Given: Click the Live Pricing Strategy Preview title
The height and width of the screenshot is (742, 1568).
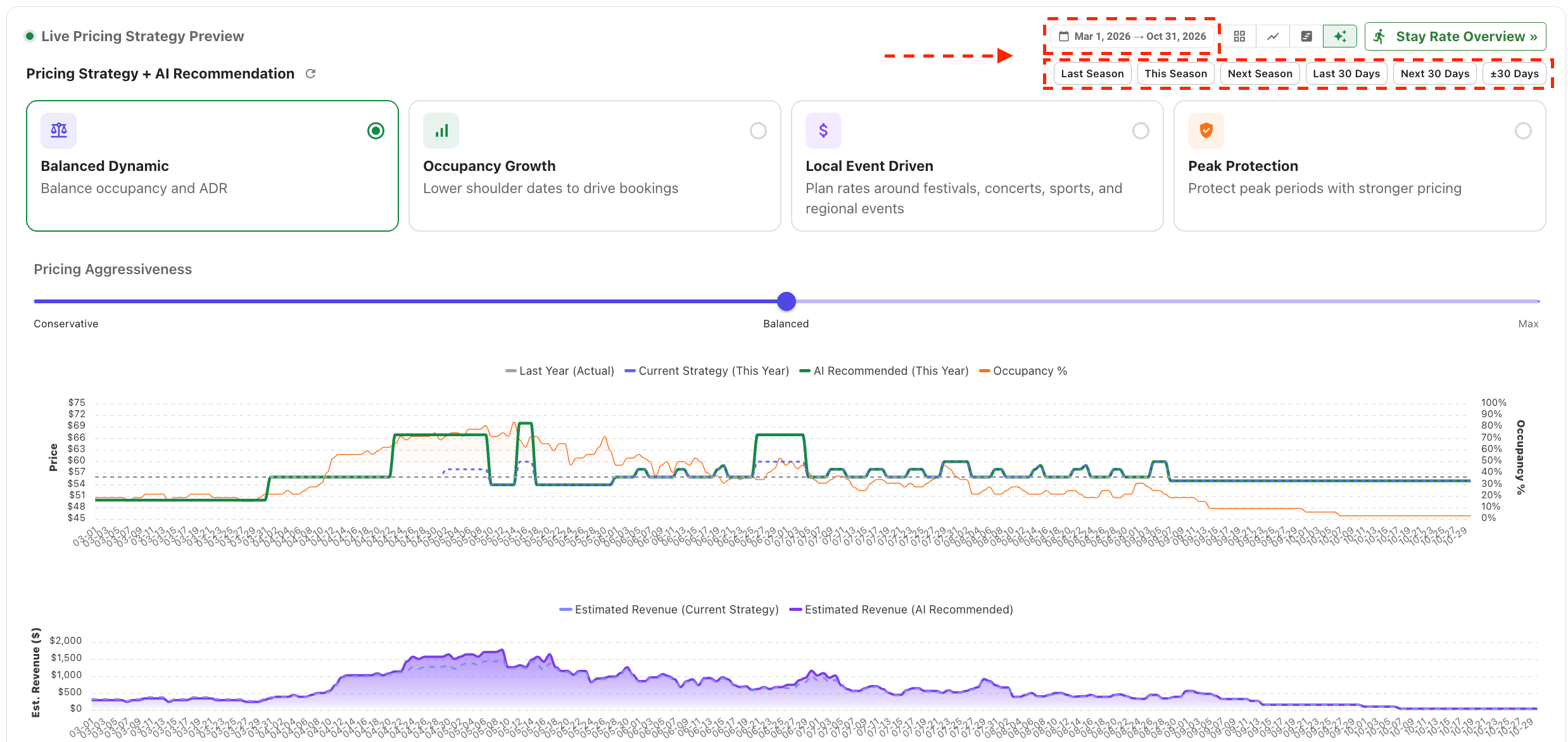Looking at the screenshot, I should click(x=142, y=36).
